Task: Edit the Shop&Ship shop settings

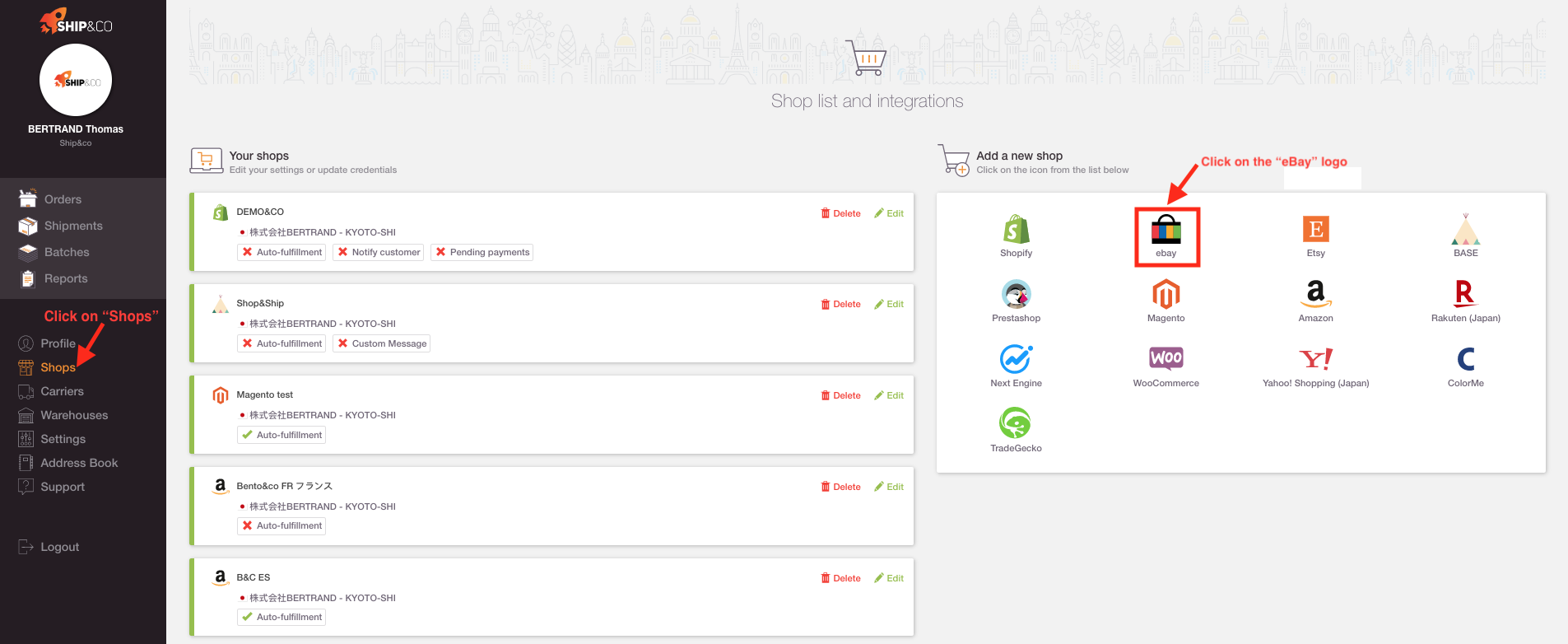Action: [x=889, y=304]
